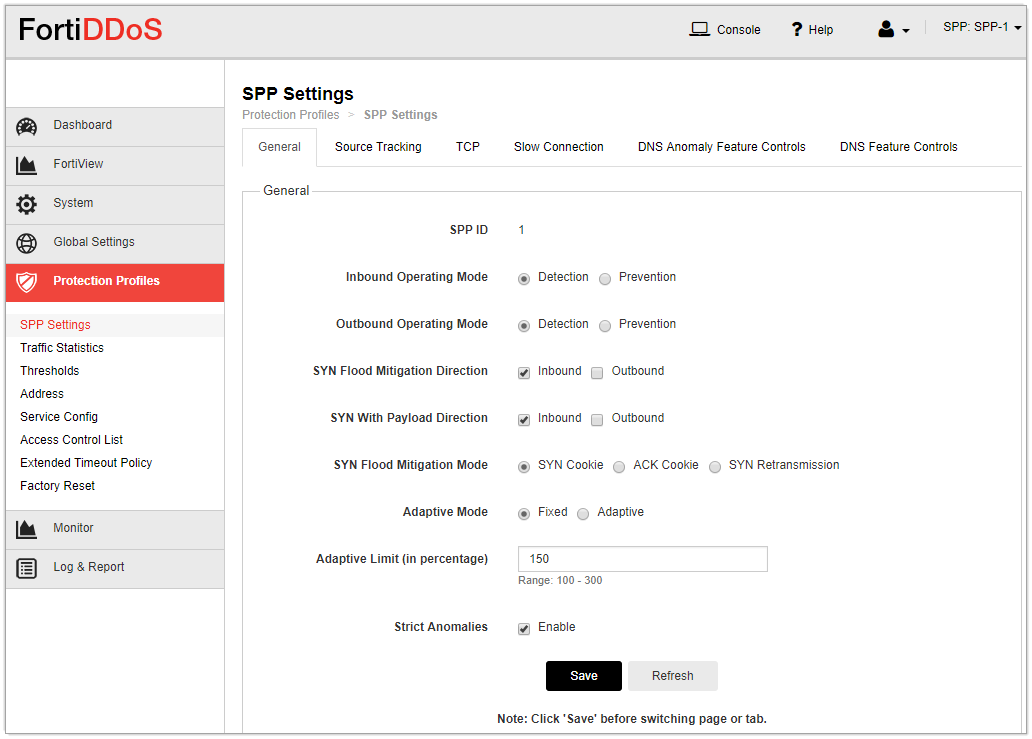Toggle Inbound for SYN With Payload Direction
Screen dimensions: 1032x739
[524, 420]
